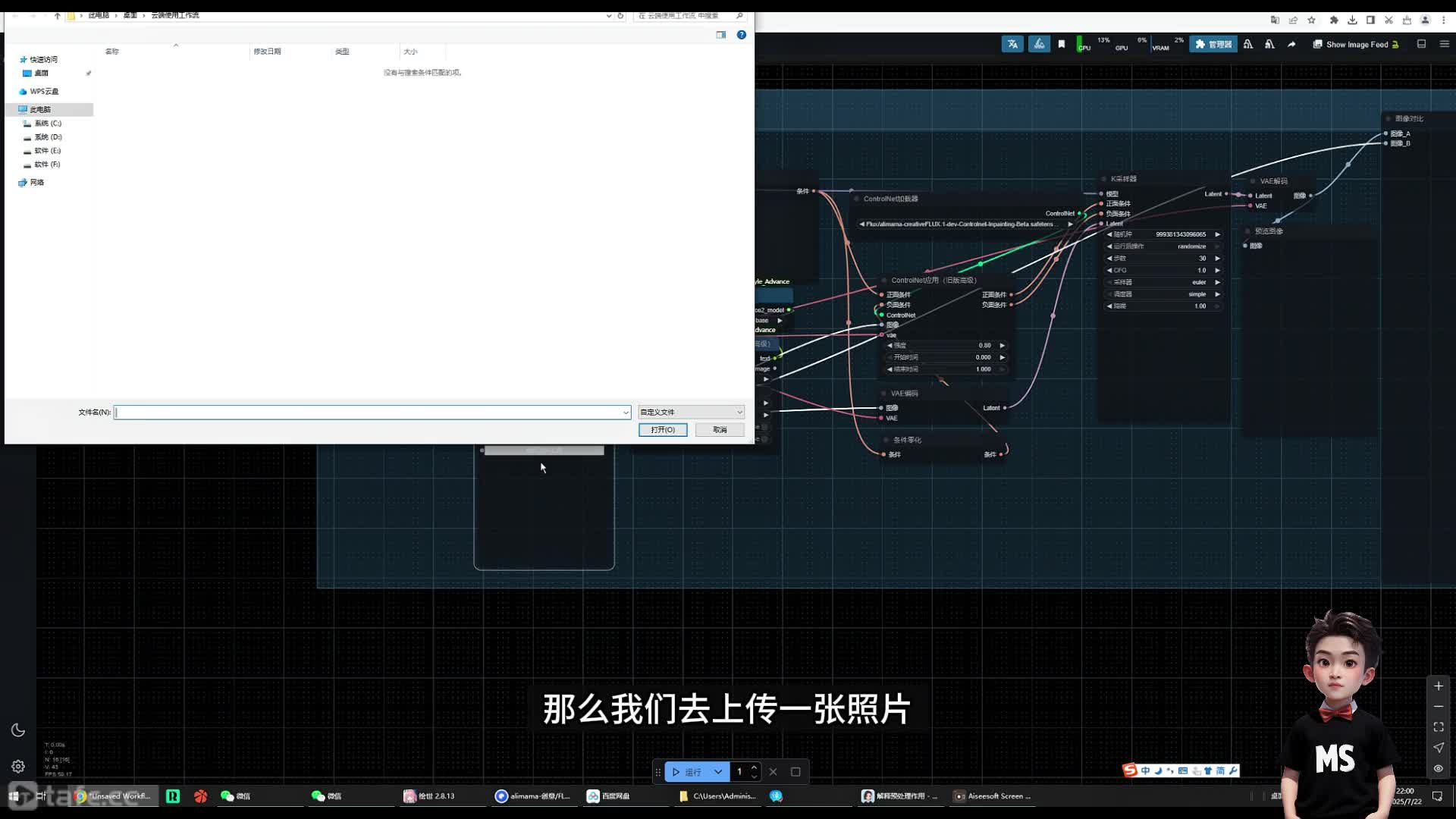Image resolution: width=1456 pixels, height=819 pixels.
Task: Click the file dialog search box
Action: (689, 15)
